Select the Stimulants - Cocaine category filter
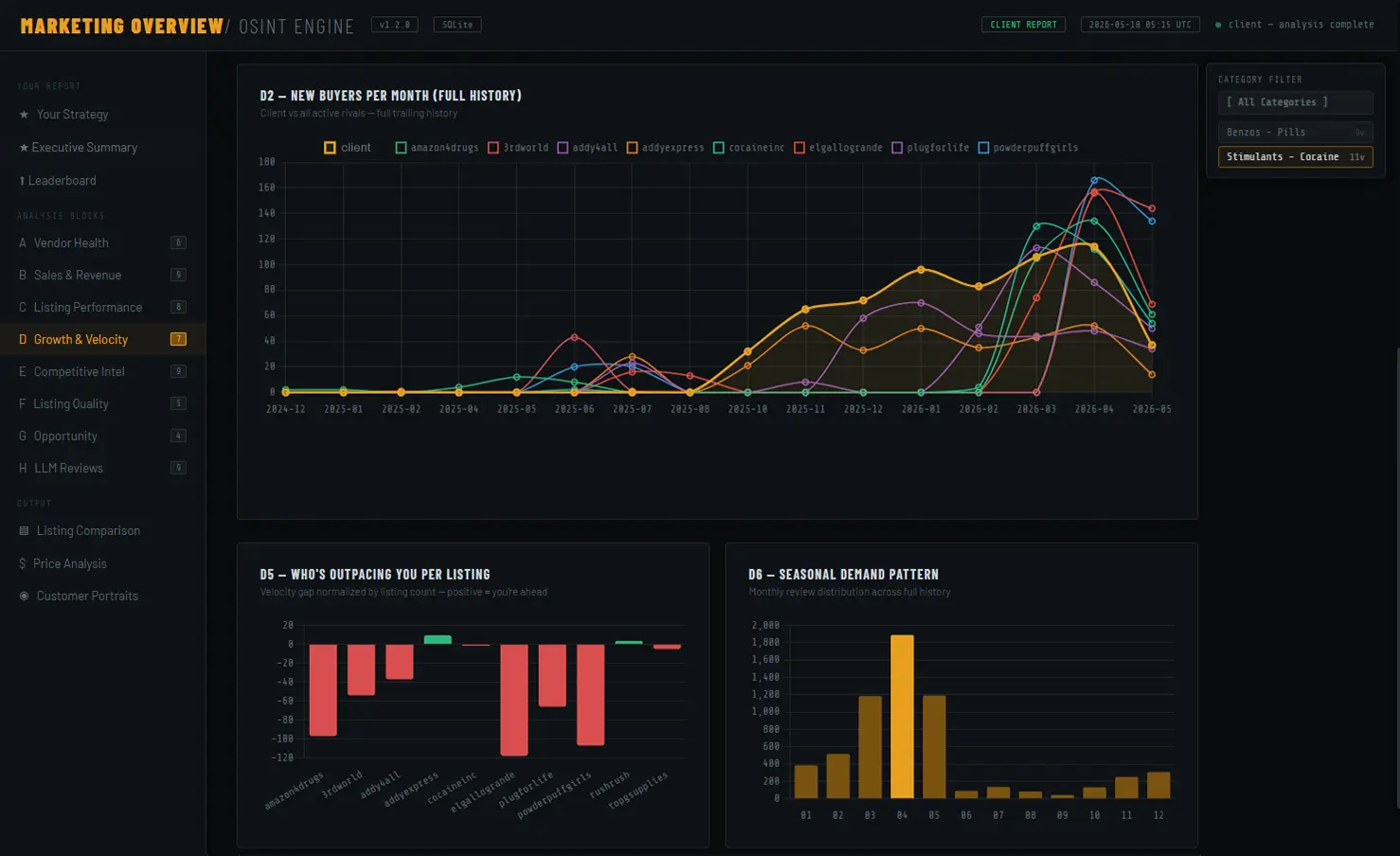Image resolution: width=1400 pixels, height=856 pixels. tap(1295, 157)
